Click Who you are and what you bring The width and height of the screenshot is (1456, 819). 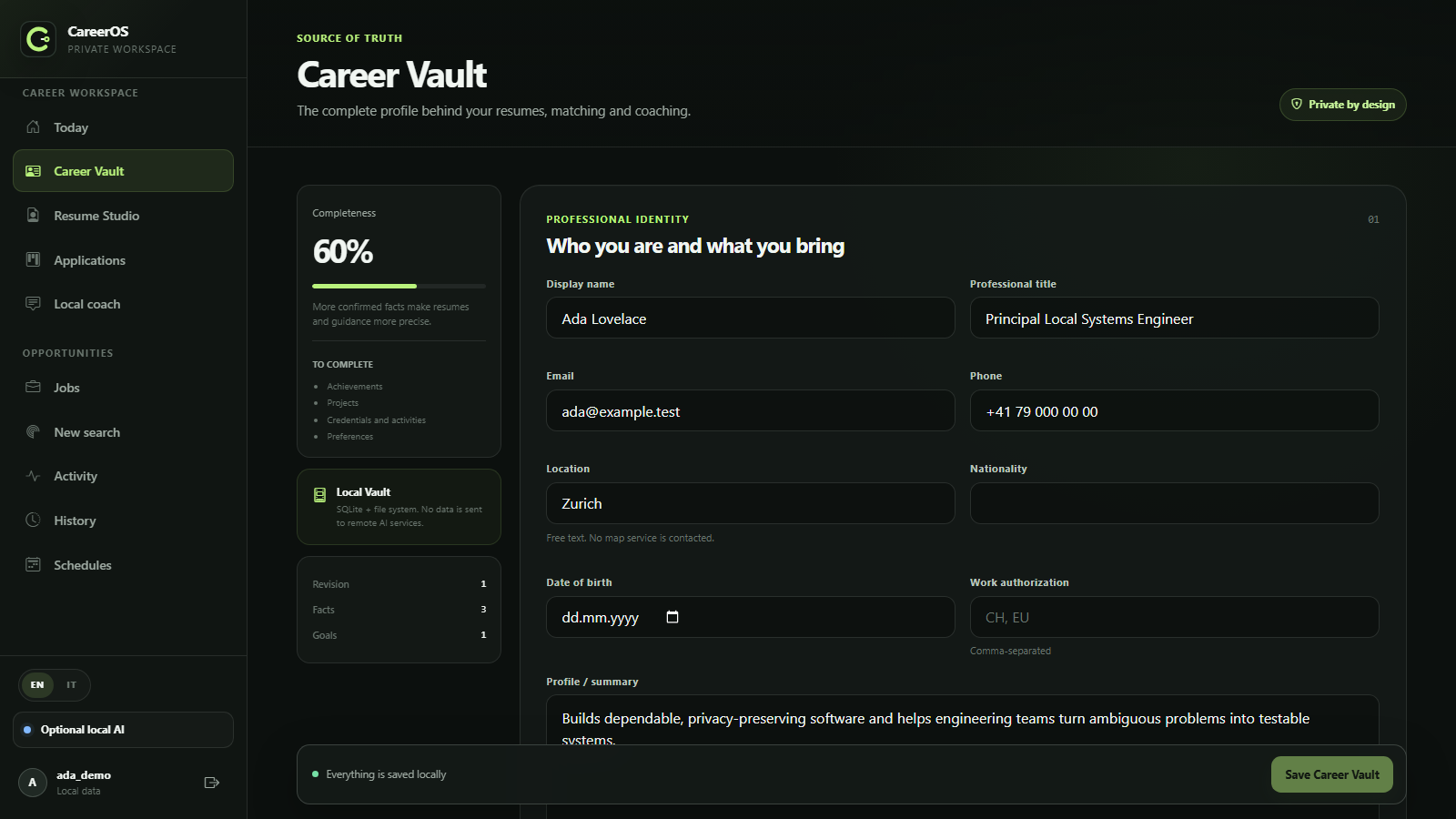[695, 246]
